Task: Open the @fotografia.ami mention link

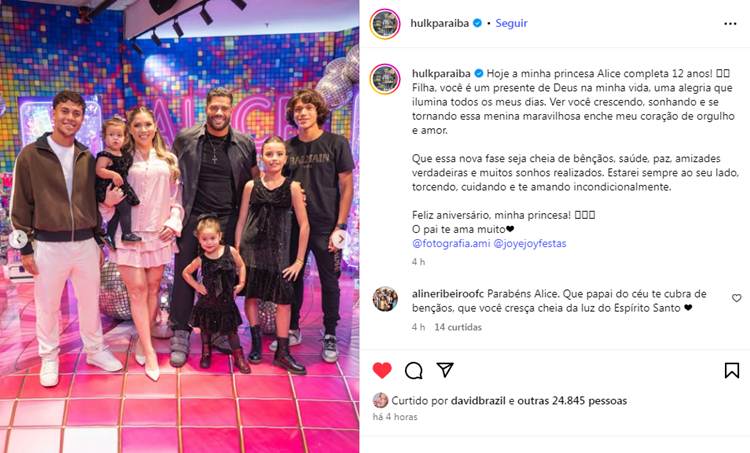Action: click(x=451, y=243)
